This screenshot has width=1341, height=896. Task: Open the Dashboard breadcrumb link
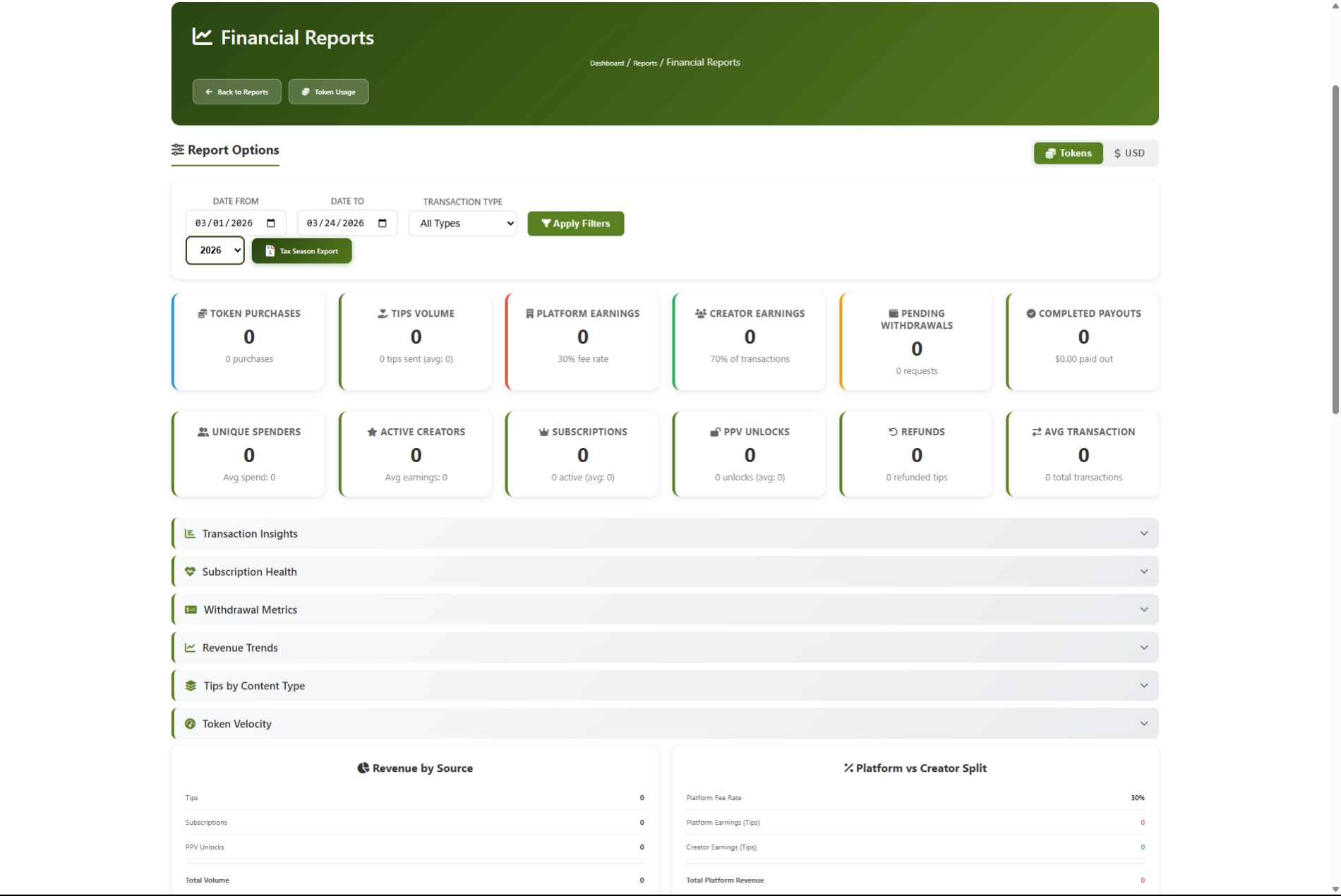606,63
